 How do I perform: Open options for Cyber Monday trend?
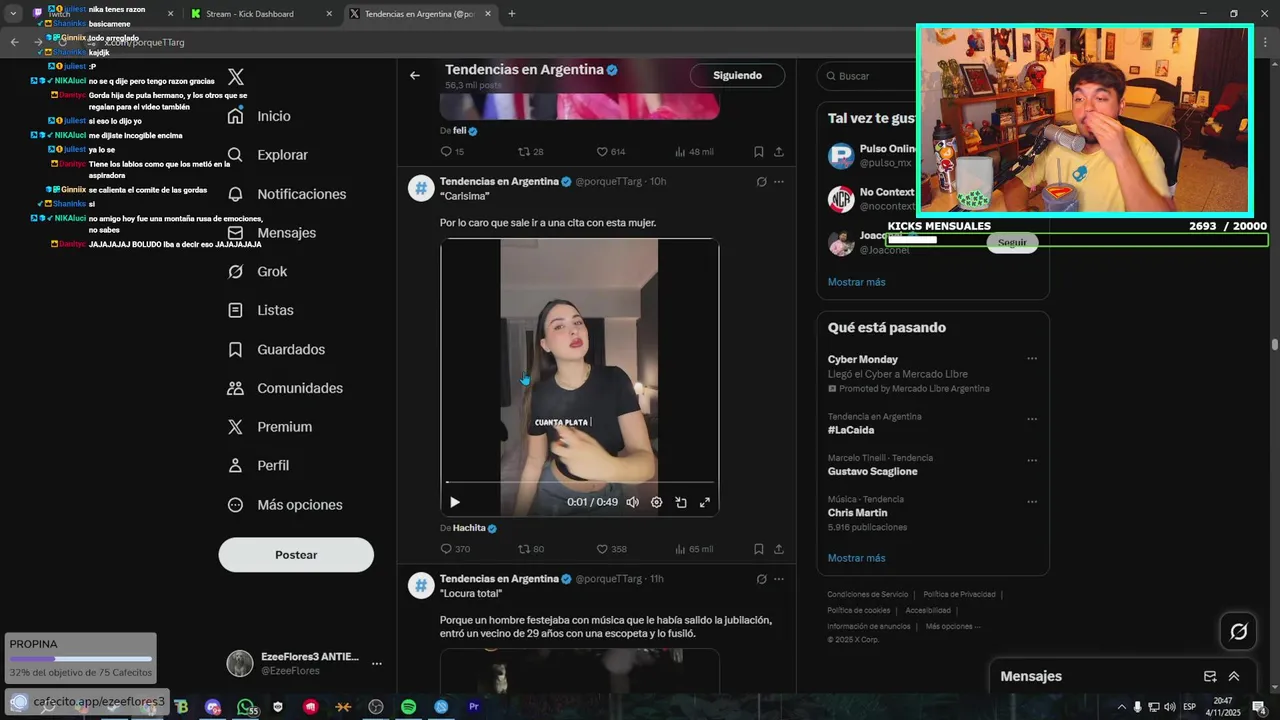tap(1032, 359)
